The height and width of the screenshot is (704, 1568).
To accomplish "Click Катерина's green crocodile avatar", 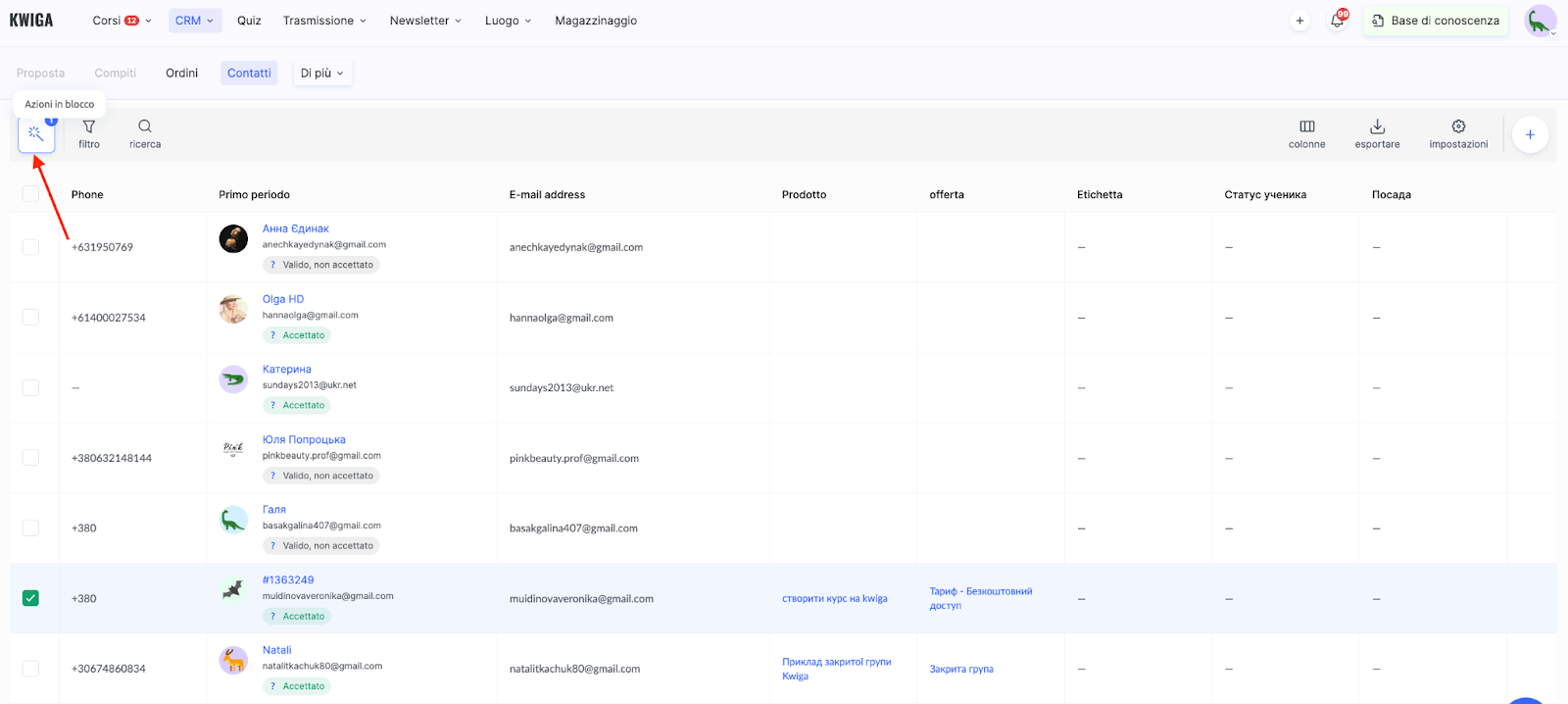I will pos(233,378).
